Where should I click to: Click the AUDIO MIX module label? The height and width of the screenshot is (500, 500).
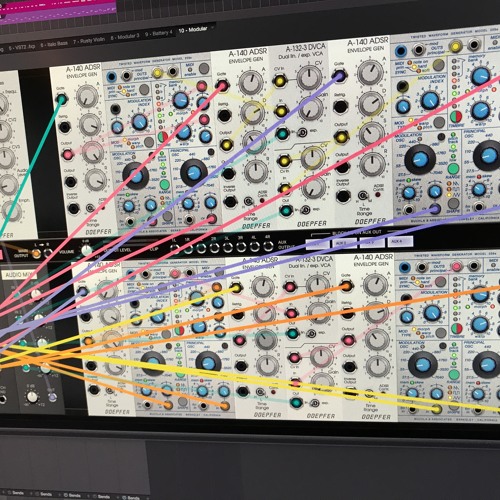click(x=19, y=275)
